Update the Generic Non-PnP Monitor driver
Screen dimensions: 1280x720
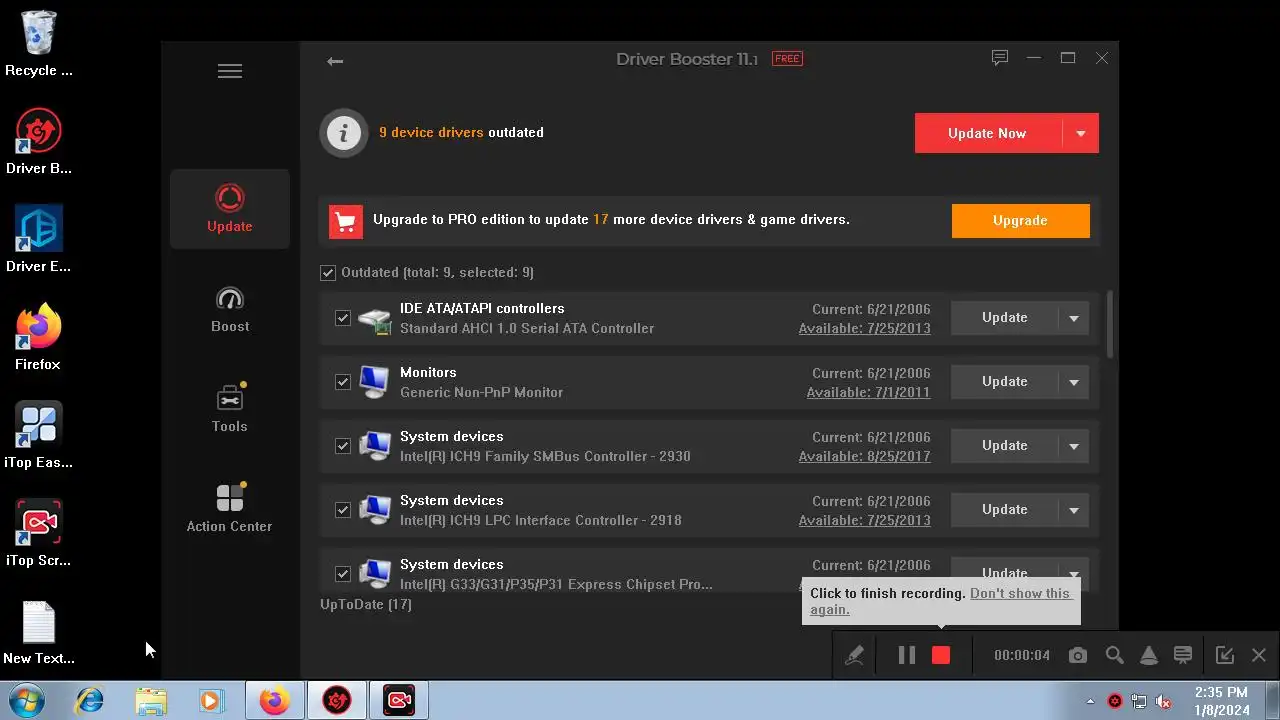pyautogui.click(x=1004, y=382)
